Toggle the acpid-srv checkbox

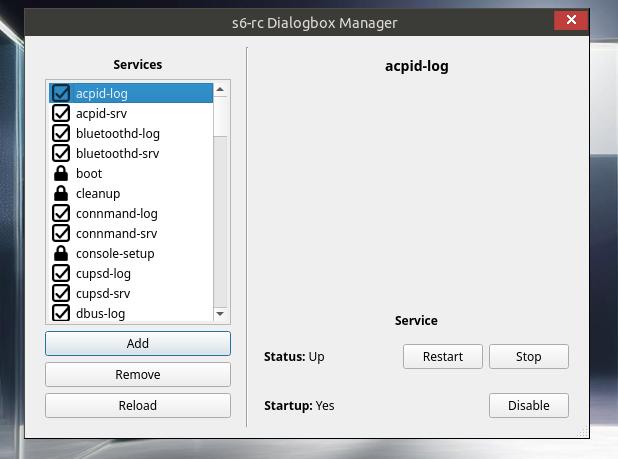click(x=61, y=113)
